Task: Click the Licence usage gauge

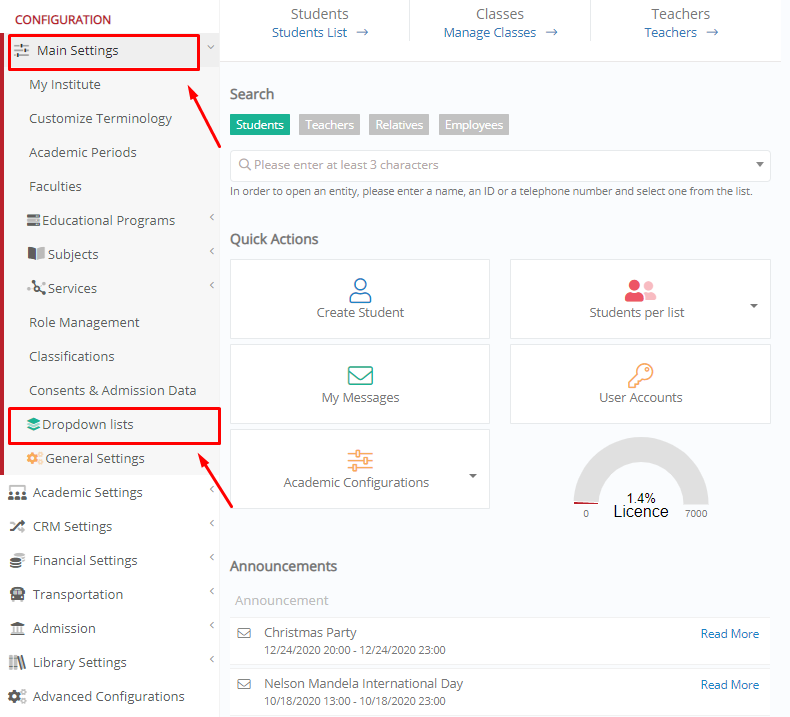Action: [x=640, y=478]
